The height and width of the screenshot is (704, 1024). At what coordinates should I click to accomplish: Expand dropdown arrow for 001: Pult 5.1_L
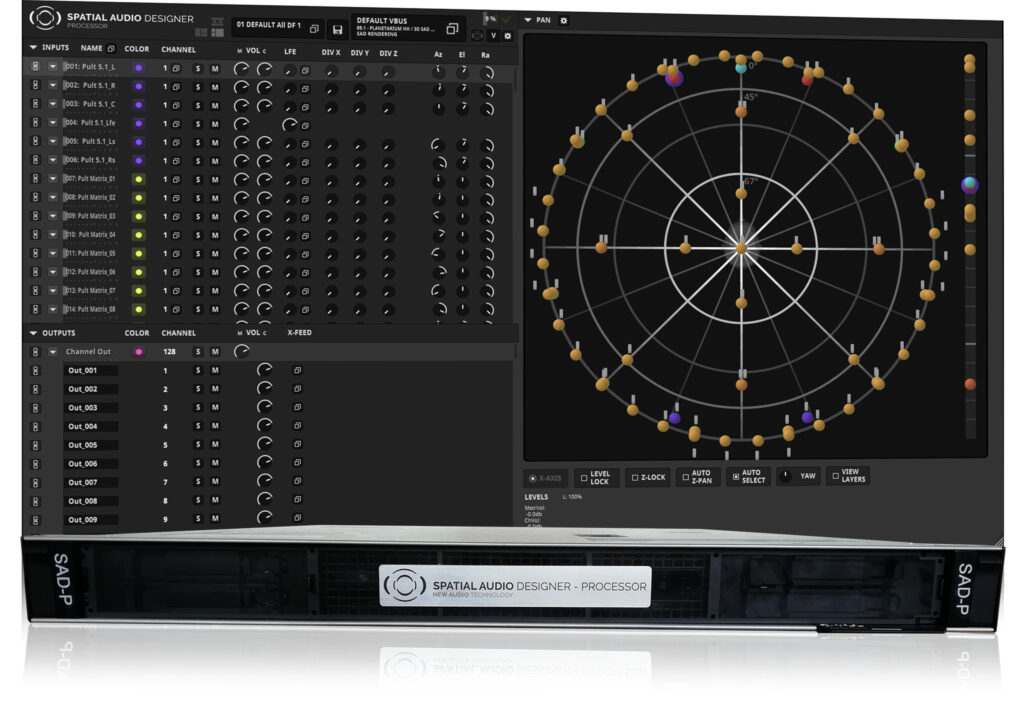tap(53, 67)
